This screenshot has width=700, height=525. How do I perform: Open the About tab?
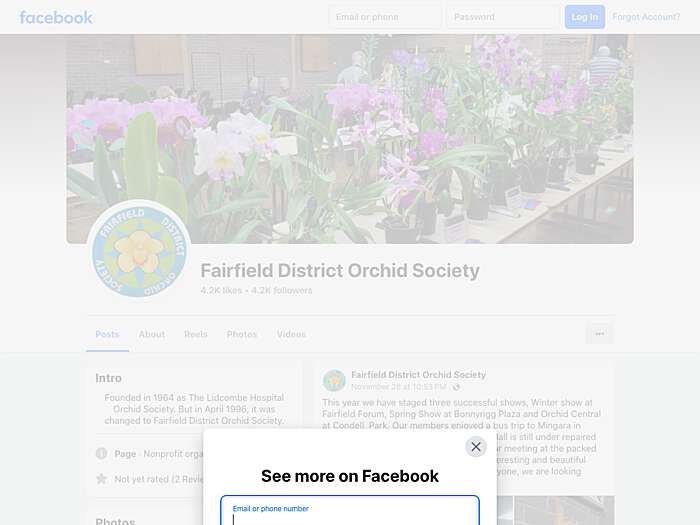pos(152,334)
